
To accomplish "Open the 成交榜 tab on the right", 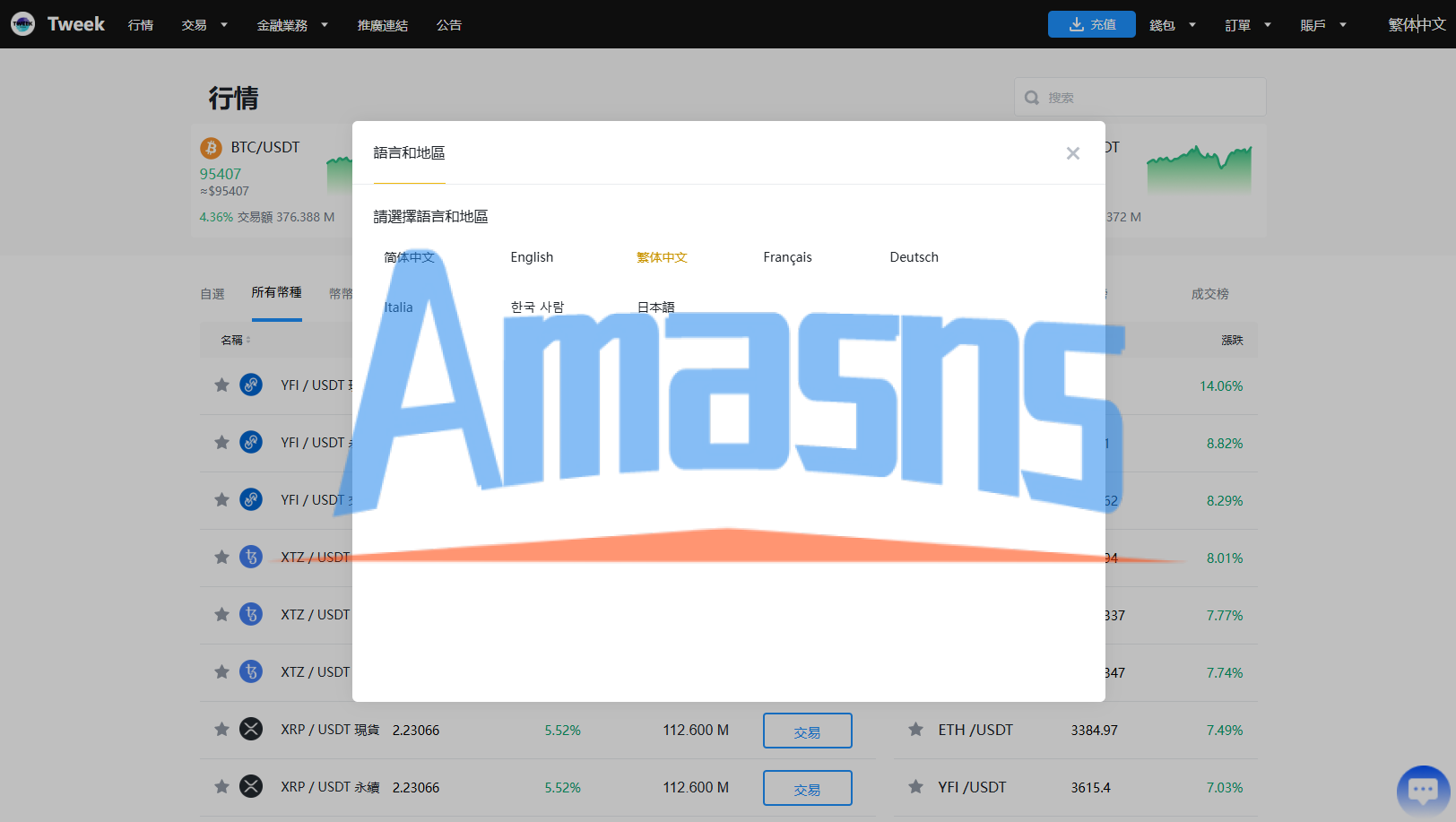I will click(1209, 294).
